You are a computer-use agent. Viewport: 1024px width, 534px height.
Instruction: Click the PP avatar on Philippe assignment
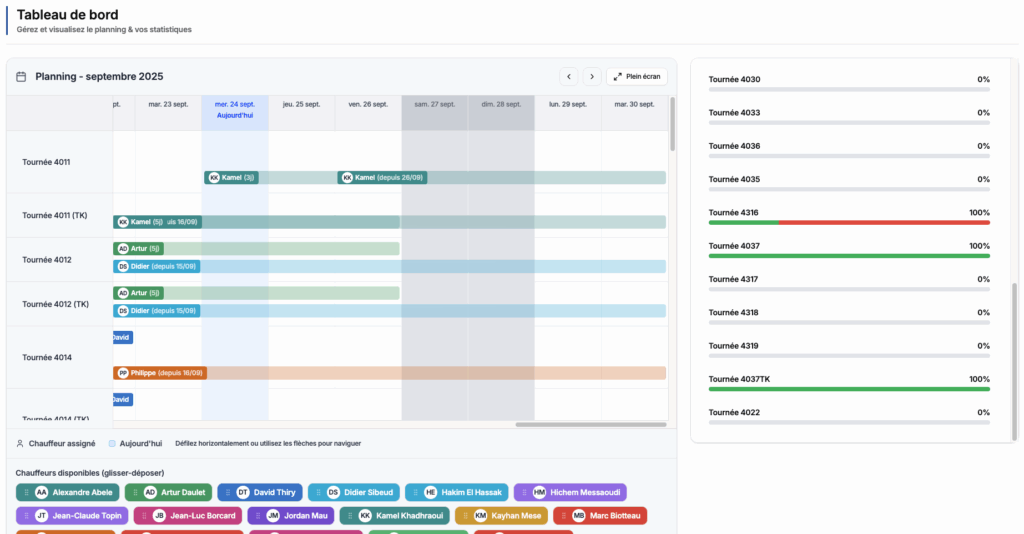(x=123, y=373)
